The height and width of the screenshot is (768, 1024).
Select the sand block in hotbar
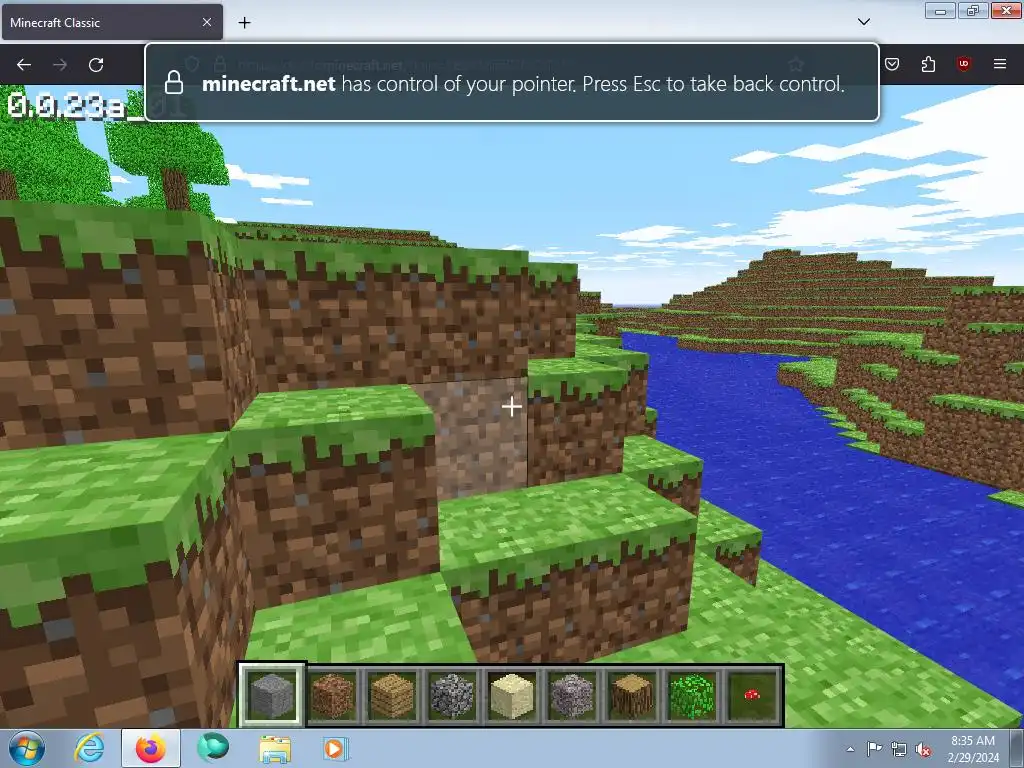(512, 696)
